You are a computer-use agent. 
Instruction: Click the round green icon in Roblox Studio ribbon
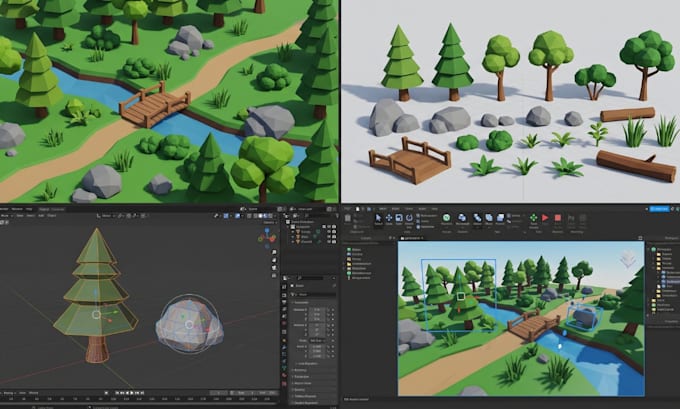pyautogui.click(x=446, y=217)
